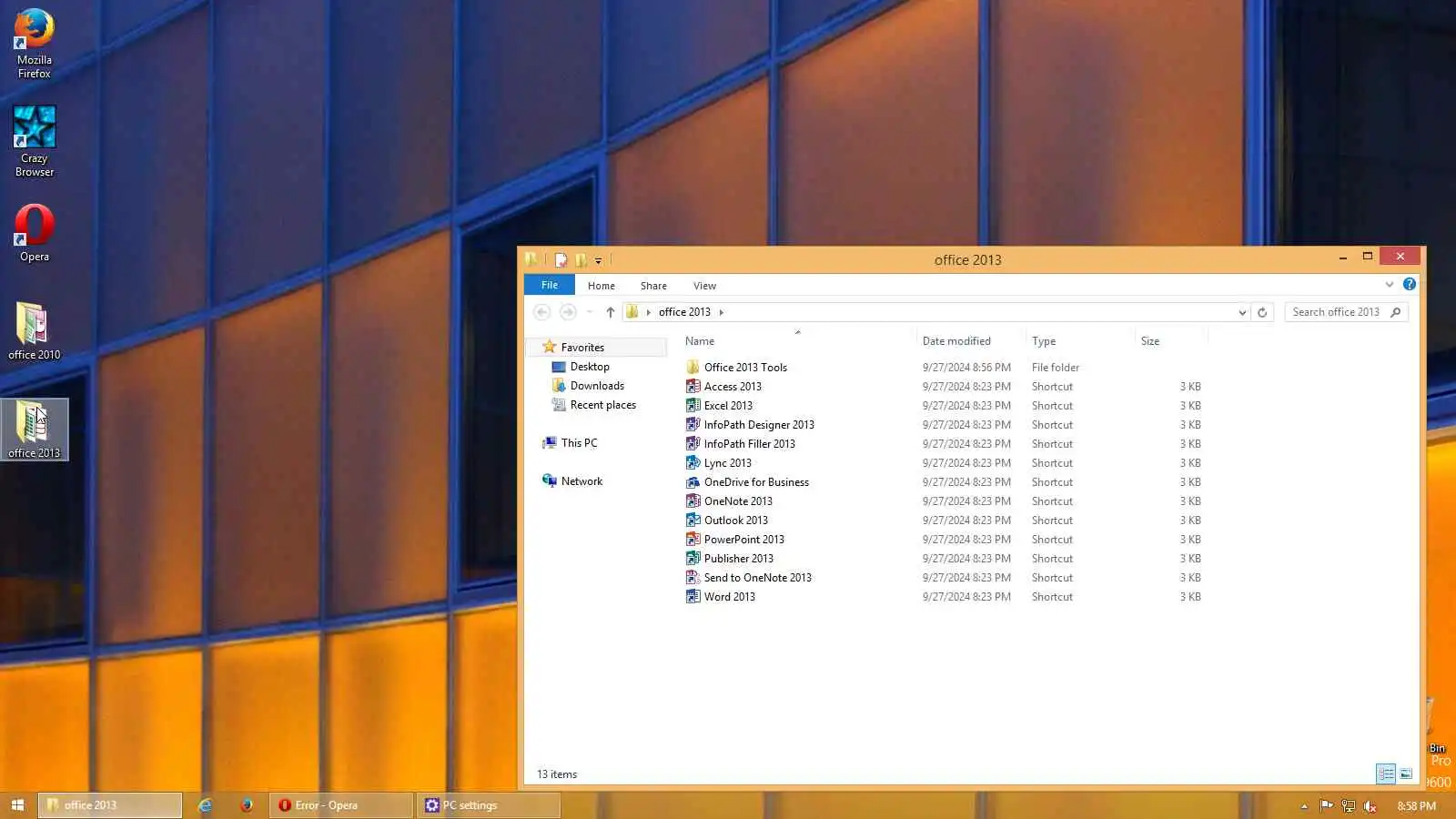Click the 'PowerPoint 2013' file name
This screenshot has width=1456, height=819.
coord(743,540)
